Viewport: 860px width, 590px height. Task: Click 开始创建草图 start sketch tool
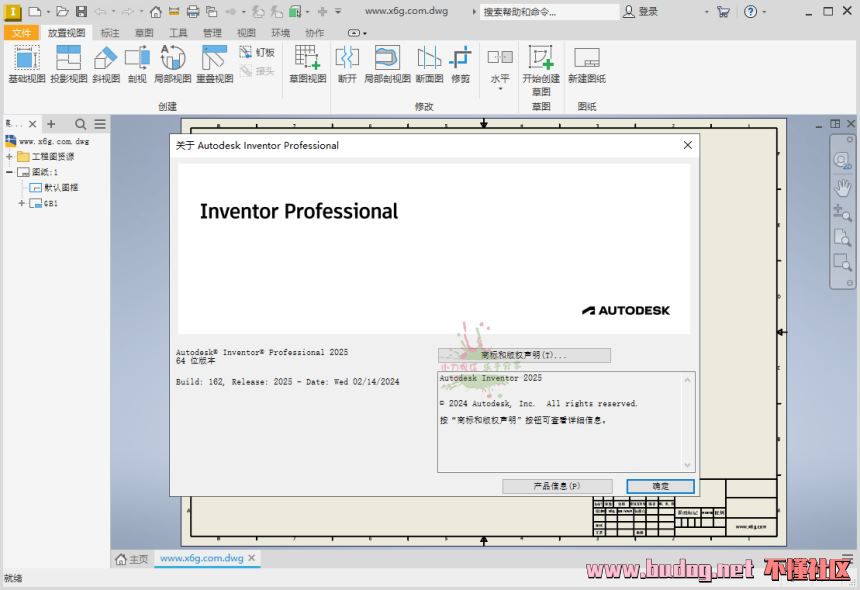pos(541,70)
